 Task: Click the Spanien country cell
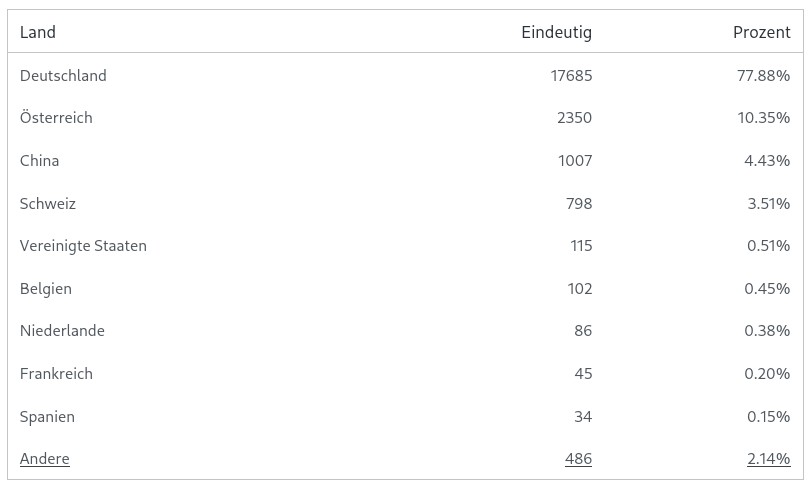tap(47, 416)
